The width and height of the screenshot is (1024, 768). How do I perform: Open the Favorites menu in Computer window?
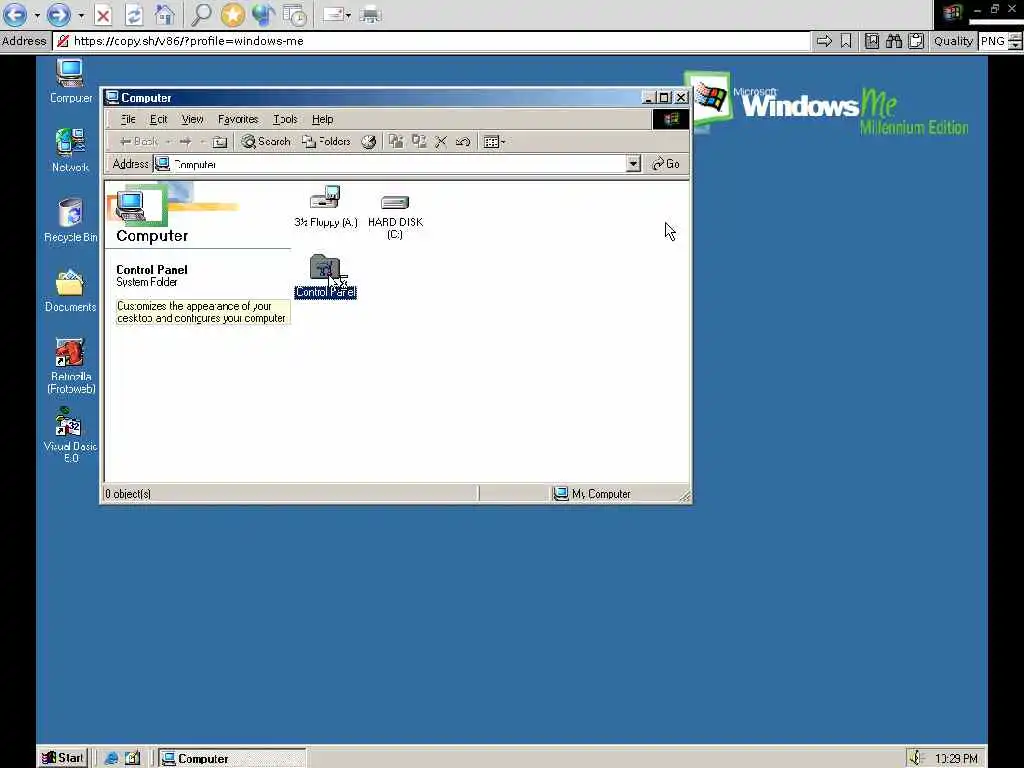click(x=238, y=120)
